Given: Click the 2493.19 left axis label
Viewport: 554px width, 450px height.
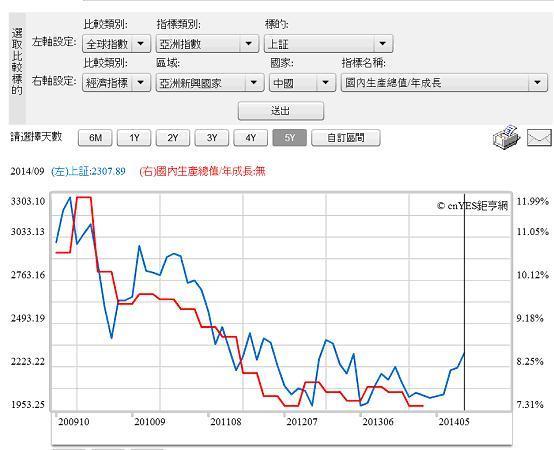Looking at the screenshot, I should tap(28, 318).
